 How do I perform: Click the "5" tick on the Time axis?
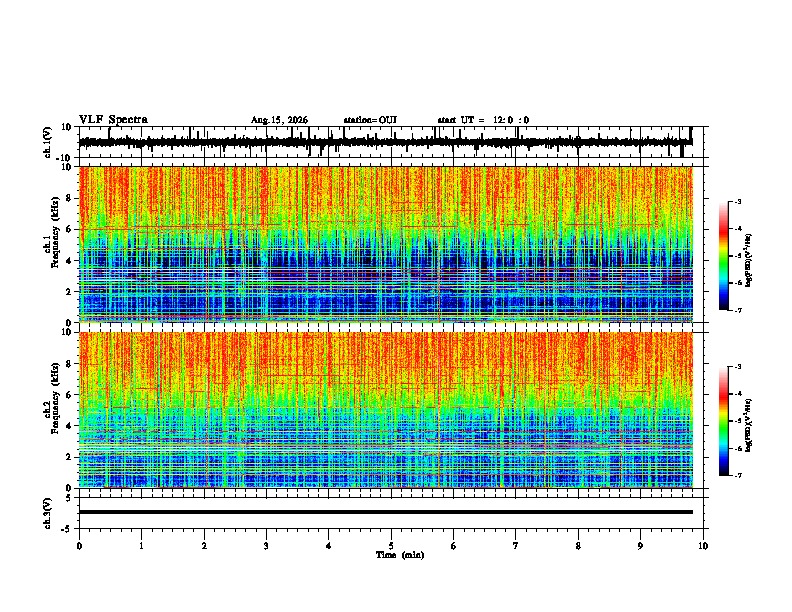click(x=391, y=546)
